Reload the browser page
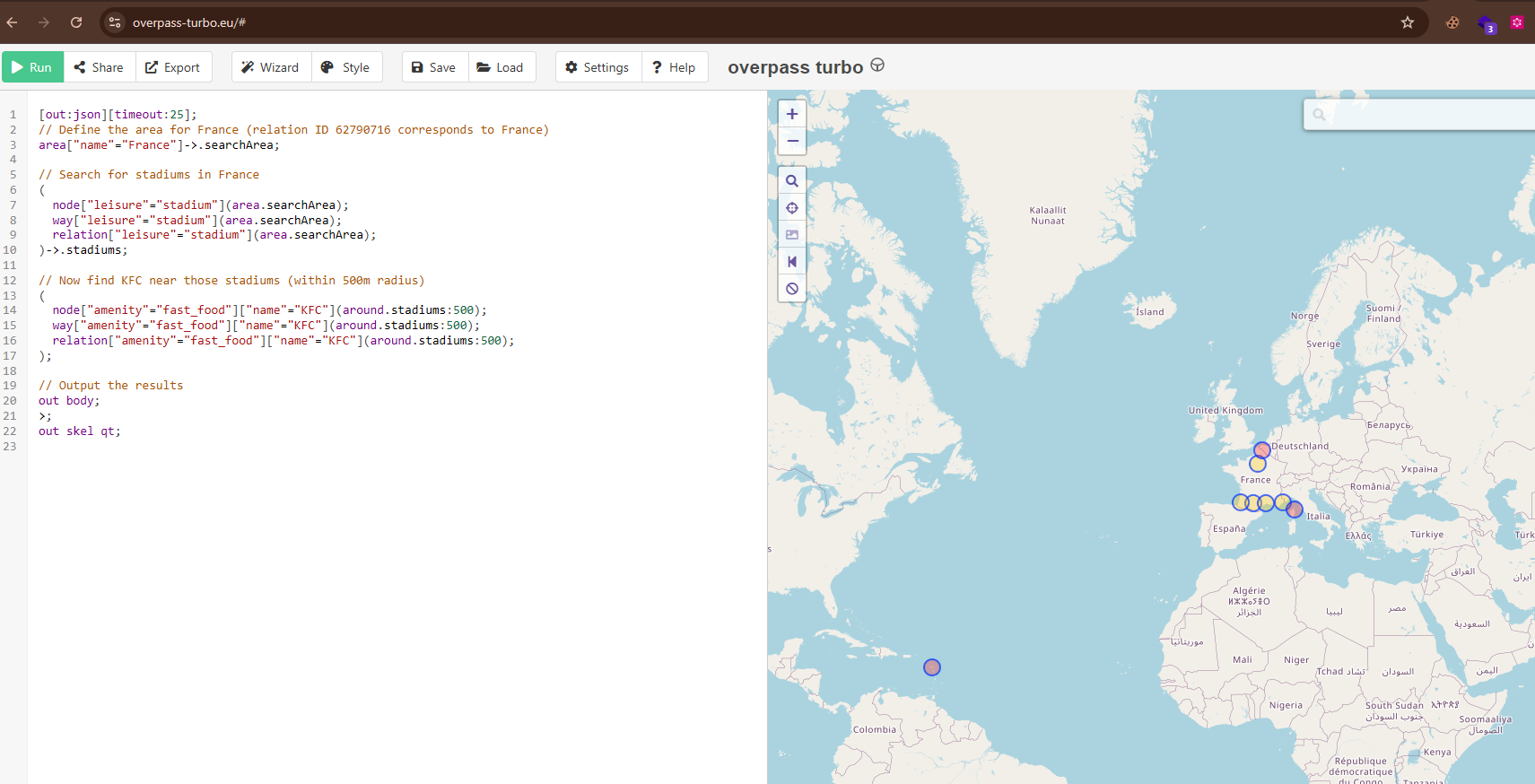Image resolution: width=1535 pixels, height=784 pixels. (x=76, y=22)
